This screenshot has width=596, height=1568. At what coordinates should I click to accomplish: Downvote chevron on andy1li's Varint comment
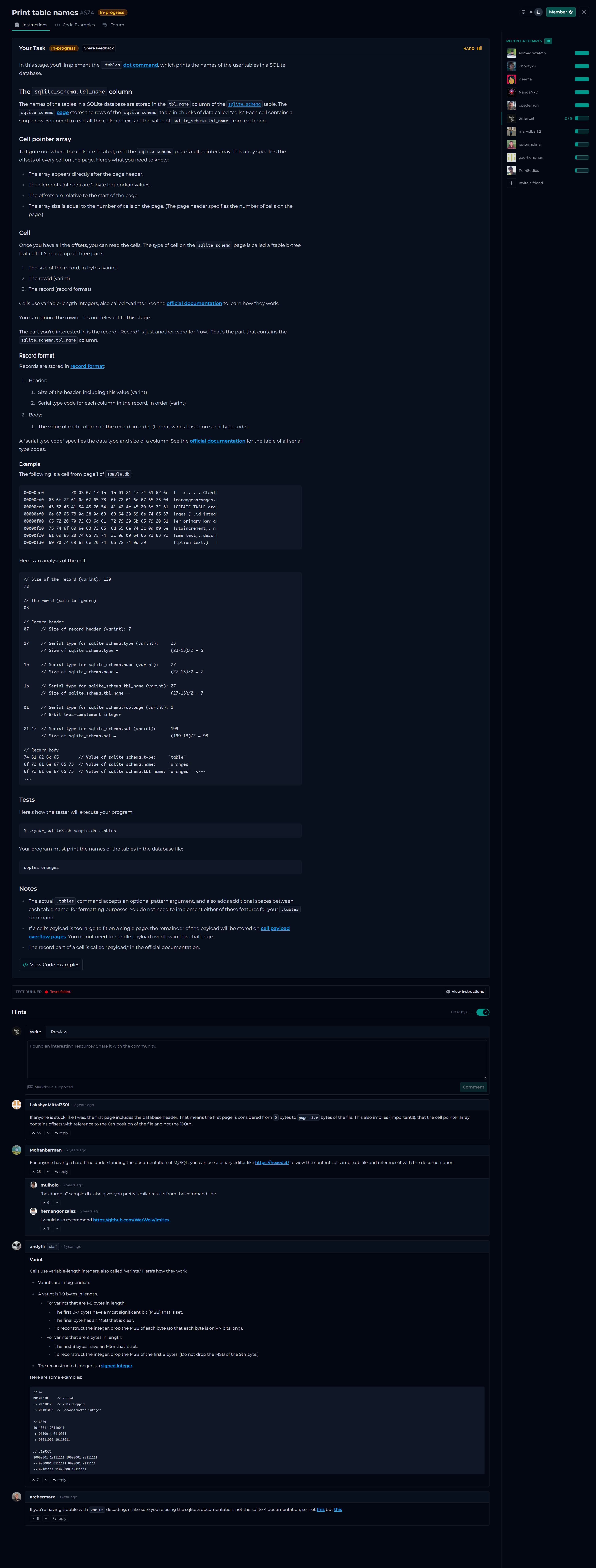[46, 1480]
